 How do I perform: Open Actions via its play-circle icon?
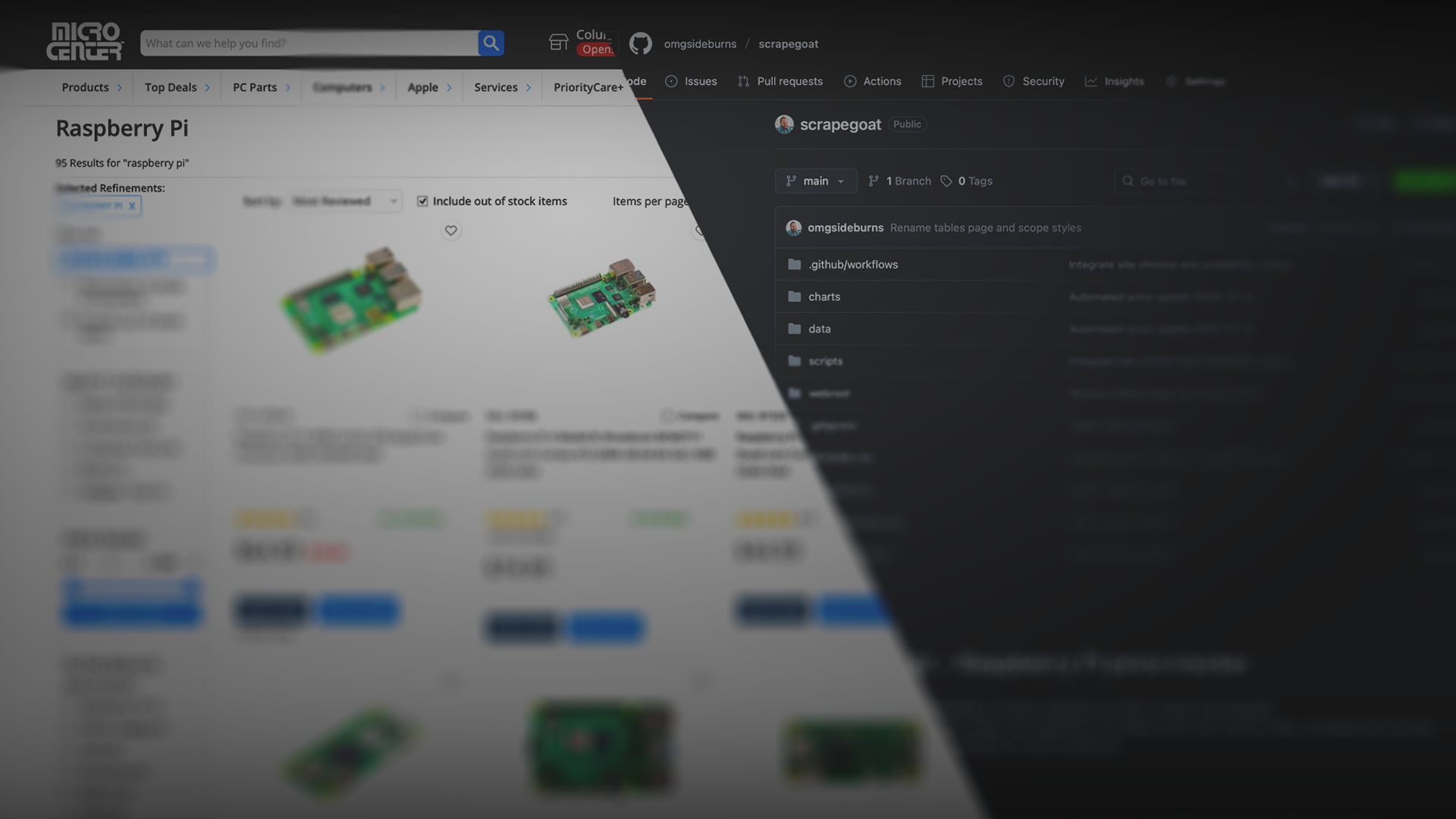point(850,81)
